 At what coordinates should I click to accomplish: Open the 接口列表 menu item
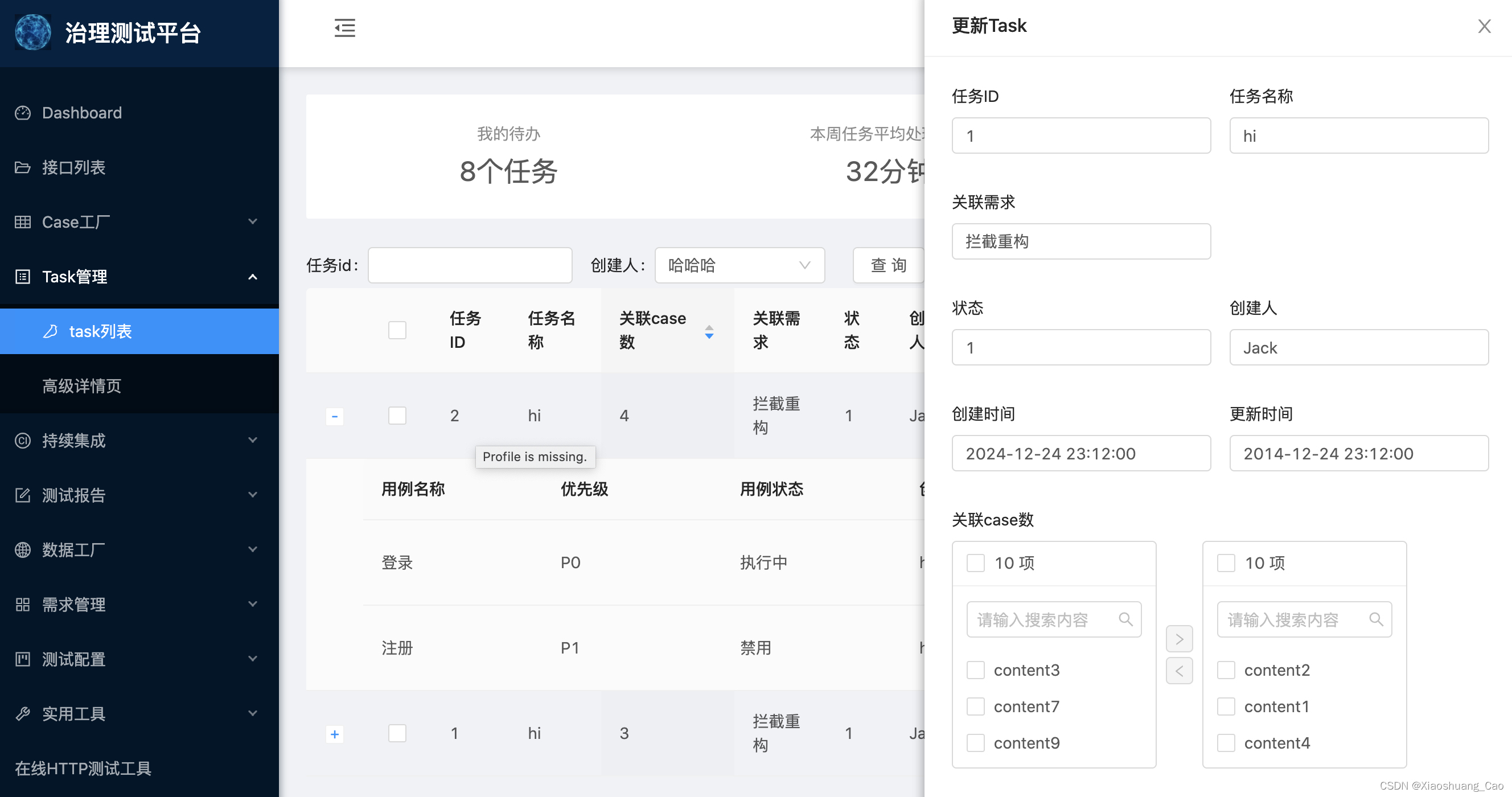click(x=139, y=167)
